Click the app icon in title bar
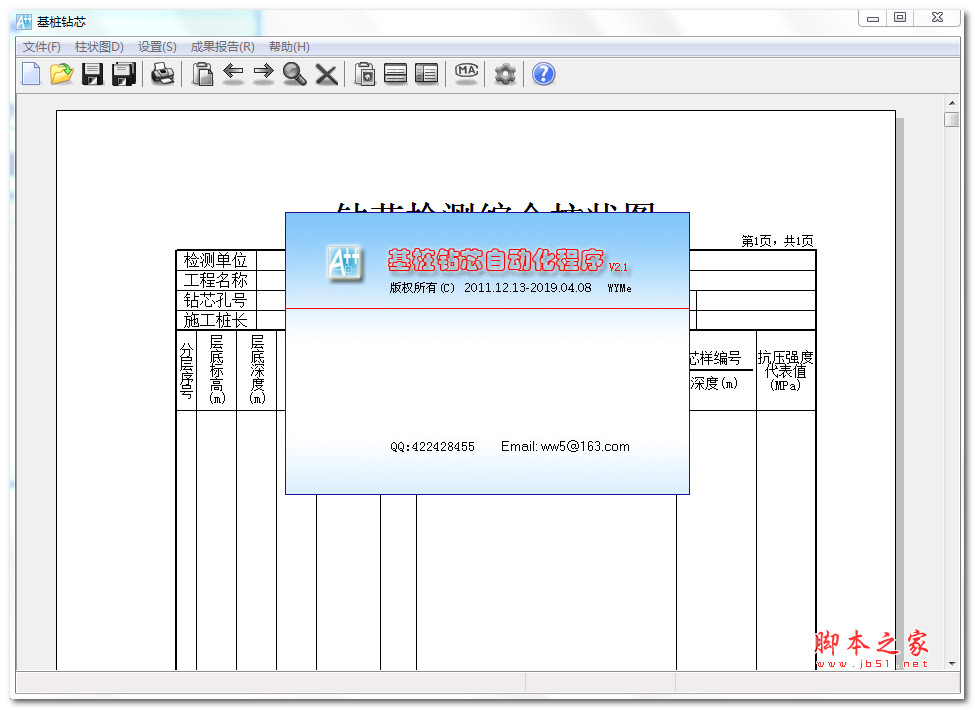The image size is (975, 710). point(24,22)
